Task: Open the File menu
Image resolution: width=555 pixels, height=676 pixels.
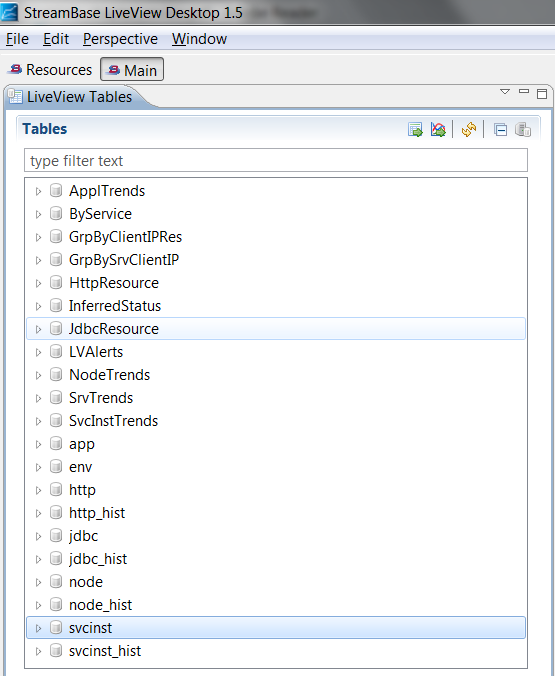Action: (x=17, y=39)
